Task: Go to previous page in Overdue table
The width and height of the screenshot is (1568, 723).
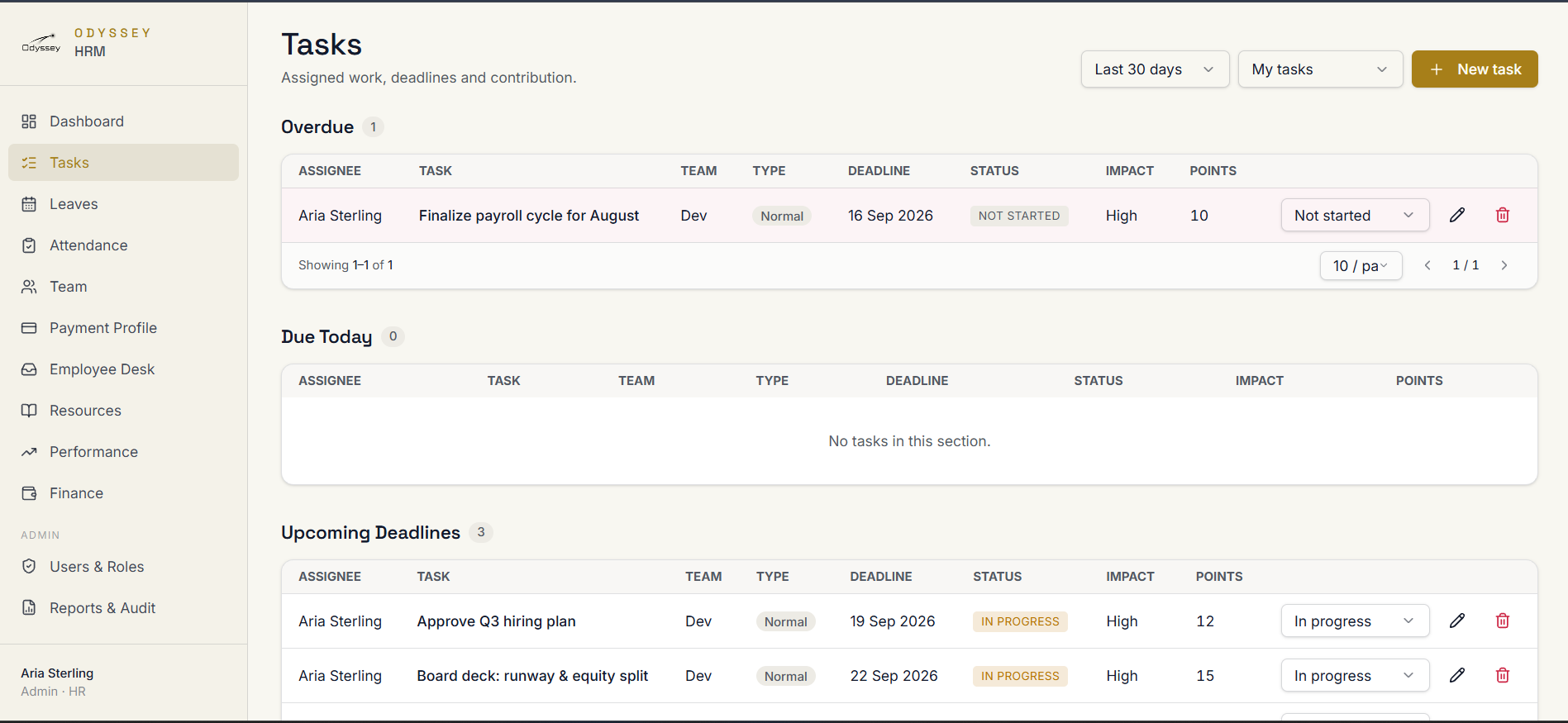Action: click(x=1427, y=265)
